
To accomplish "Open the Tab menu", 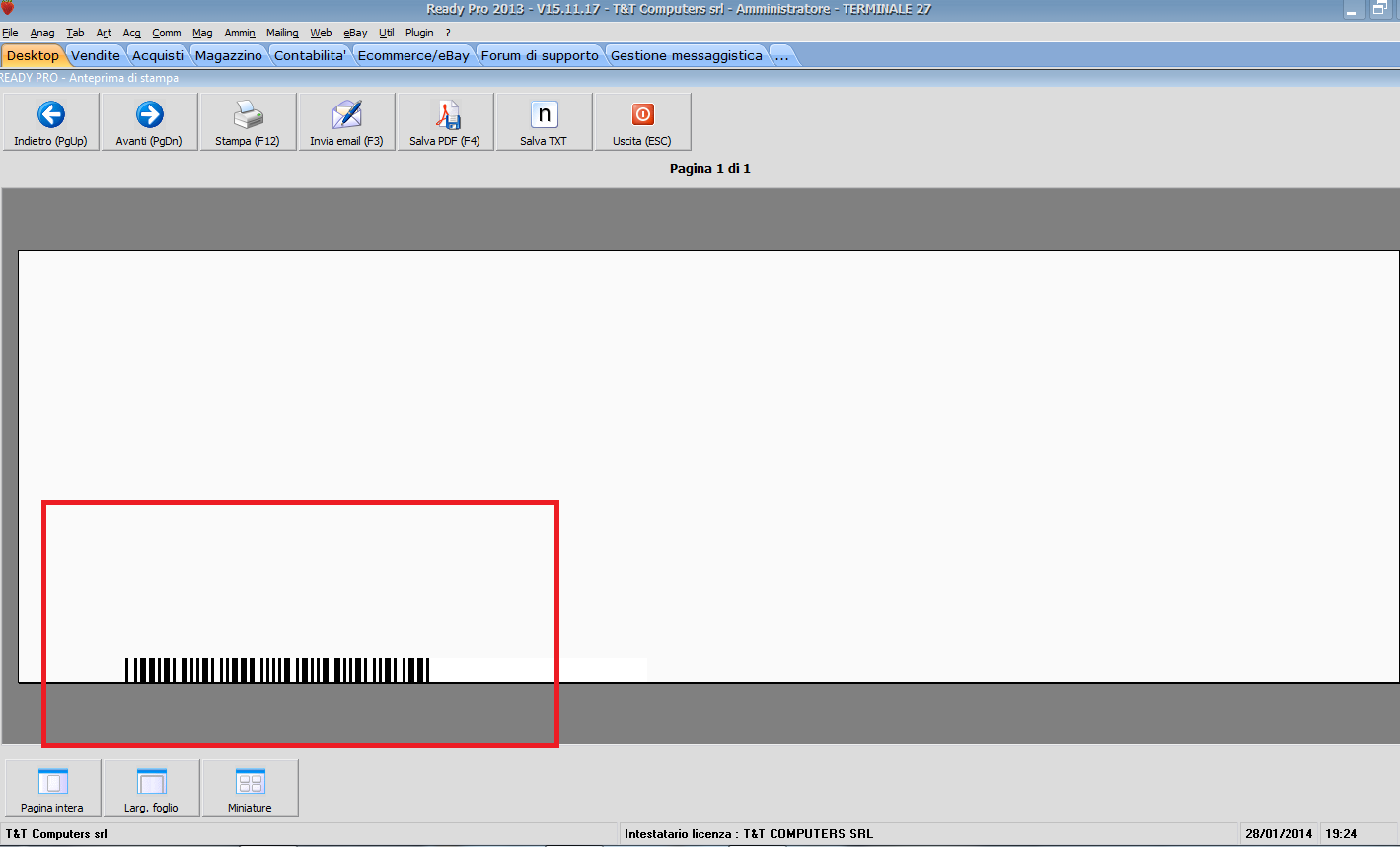I will (x=75, y=33).
